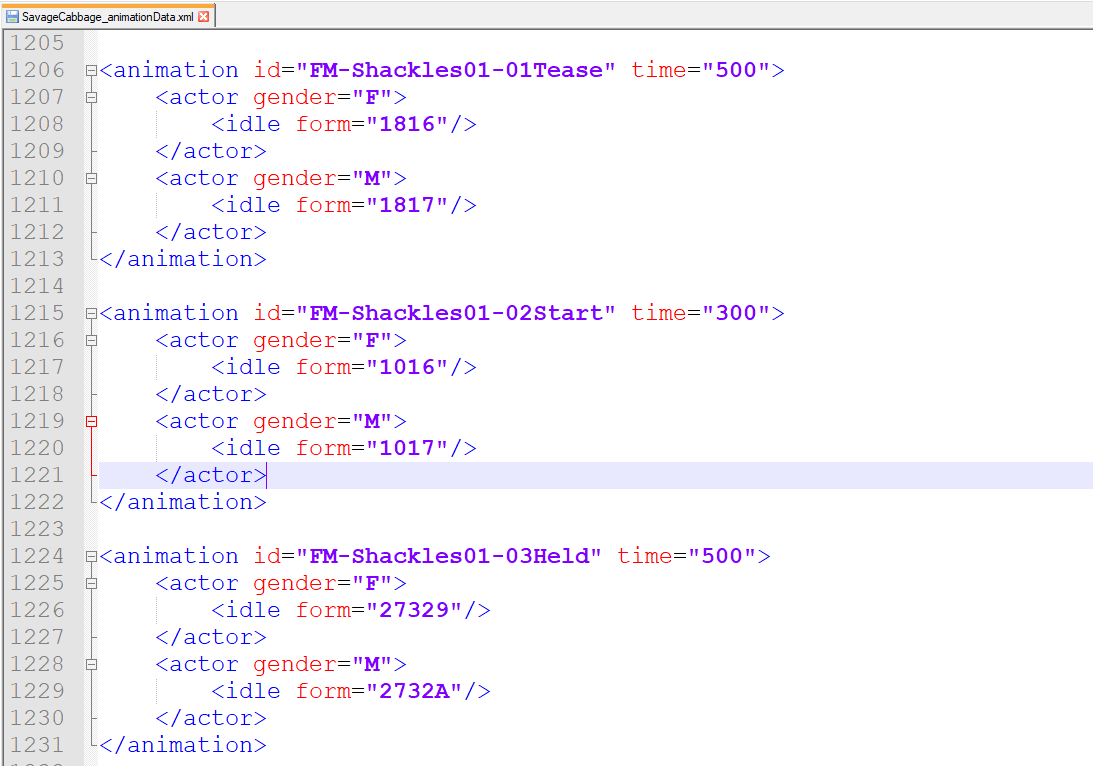Close the SavageCabbage_animationData.xml tab

pyautogui.click(x=204, y=17)
